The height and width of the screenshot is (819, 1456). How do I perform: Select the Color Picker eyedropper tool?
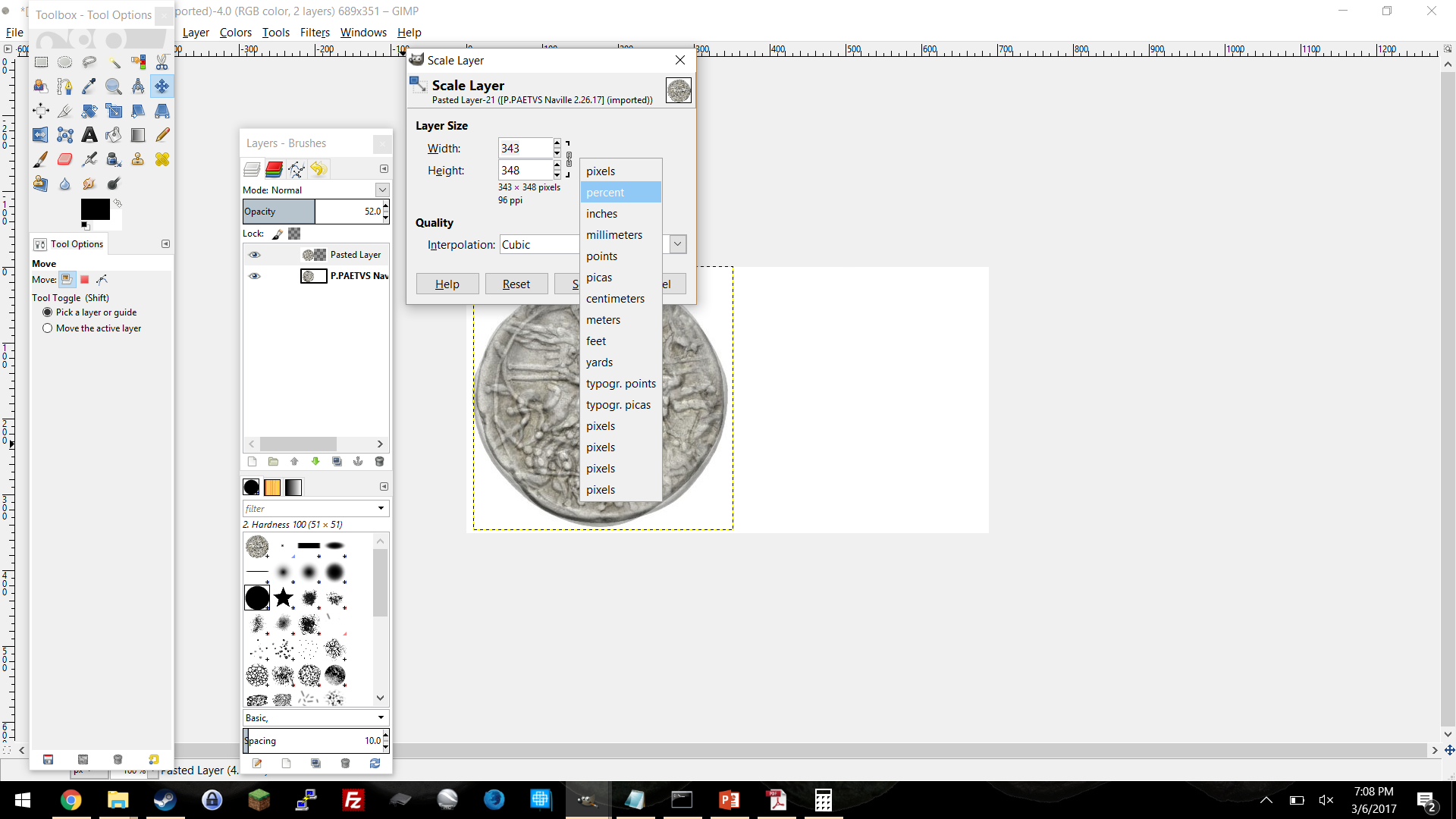coord(89,86)
